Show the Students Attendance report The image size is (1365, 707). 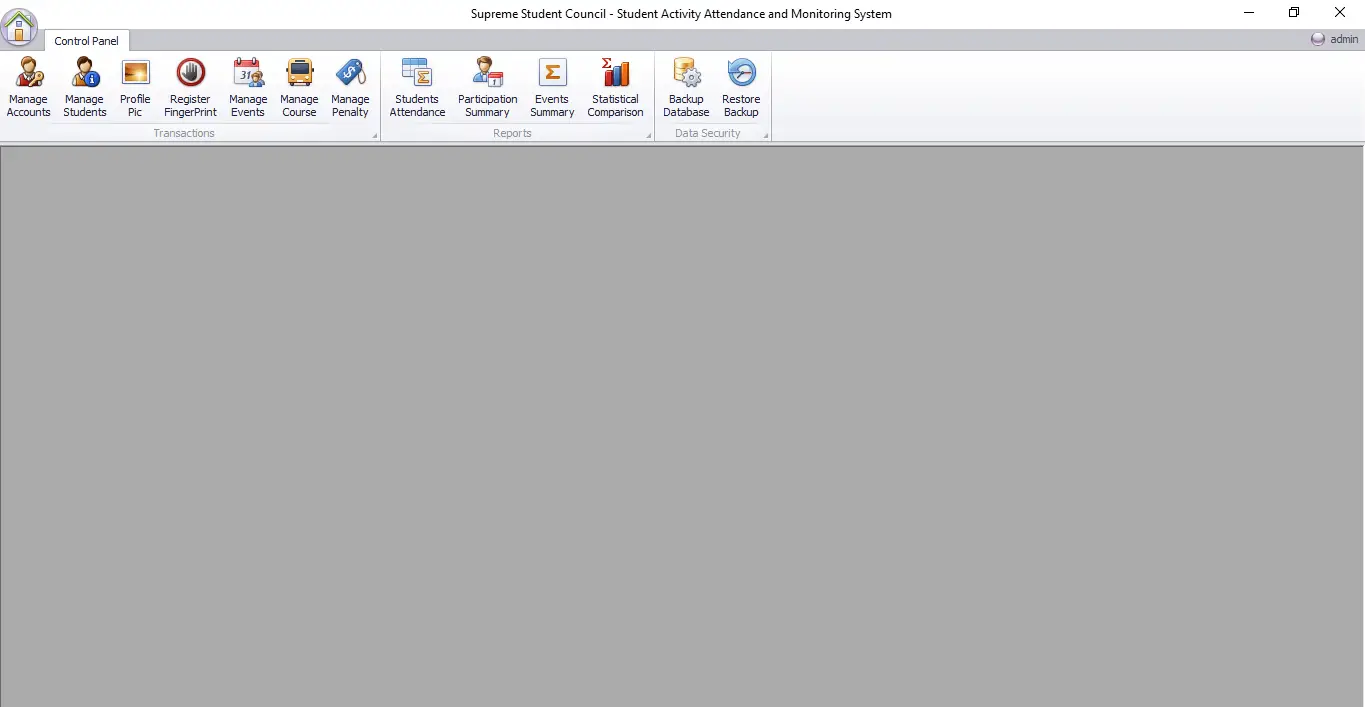coord(417,88)
